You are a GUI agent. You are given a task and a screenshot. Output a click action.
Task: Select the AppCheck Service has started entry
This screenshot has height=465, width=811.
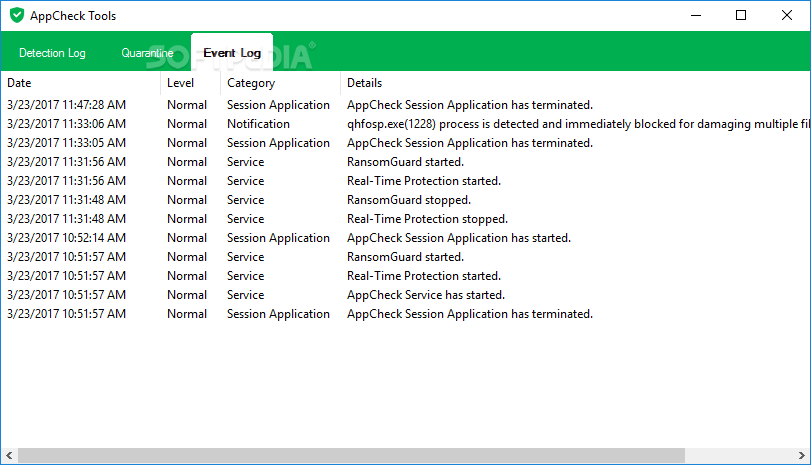coord(406,295)
